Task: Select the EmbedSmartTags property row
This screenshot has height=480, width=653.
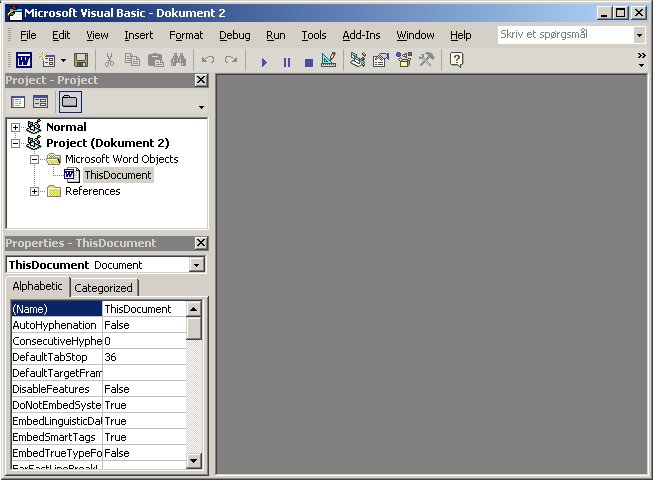Action: click(x=99, y=437)
